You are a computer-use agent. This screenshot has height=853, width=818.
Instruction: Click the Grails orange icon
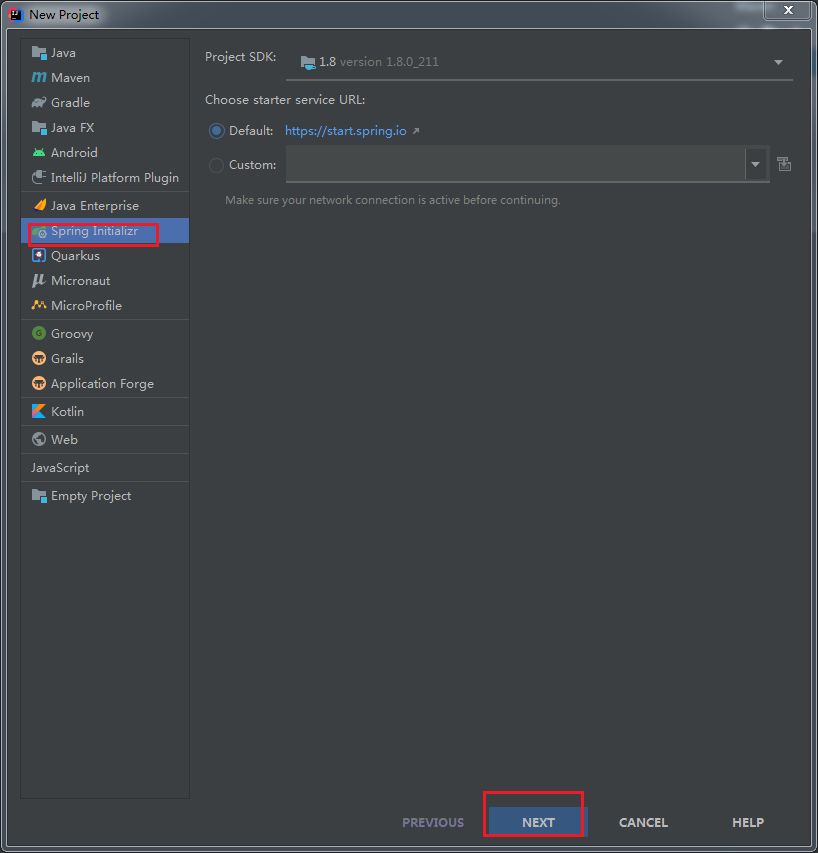pyautogui.click(x=39, y=358)
